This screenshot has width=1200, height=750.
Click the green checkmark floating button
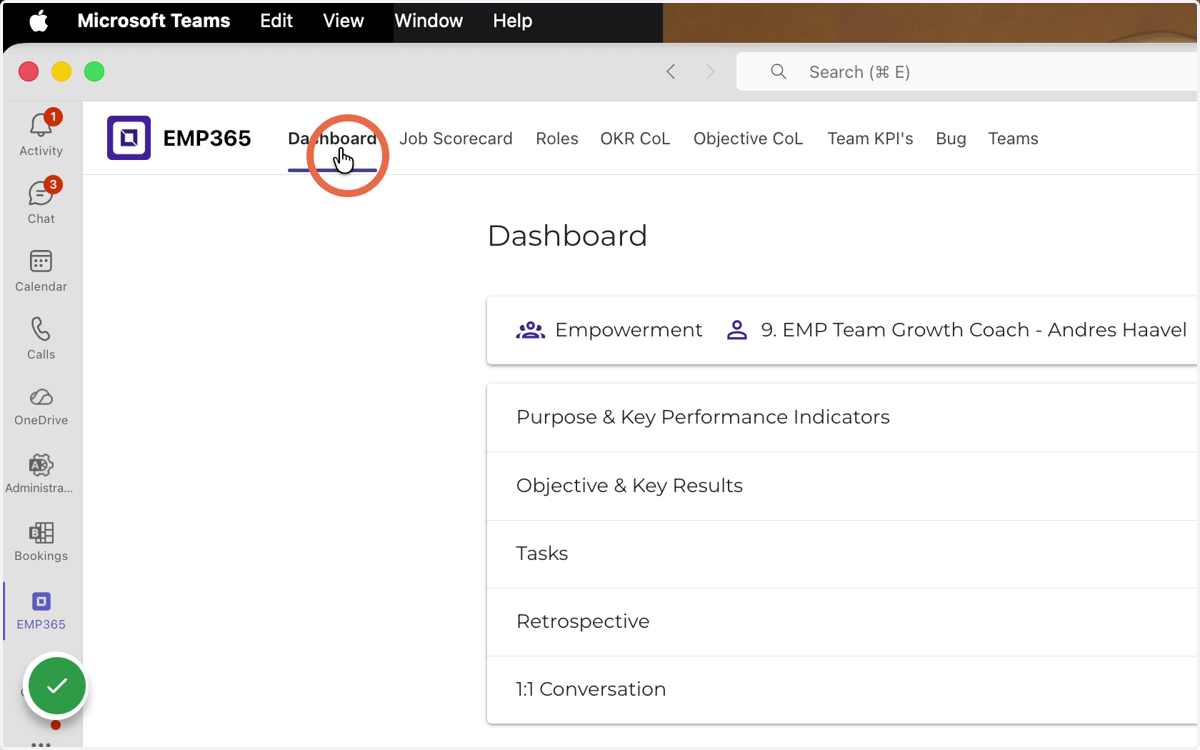click(57, 685)
